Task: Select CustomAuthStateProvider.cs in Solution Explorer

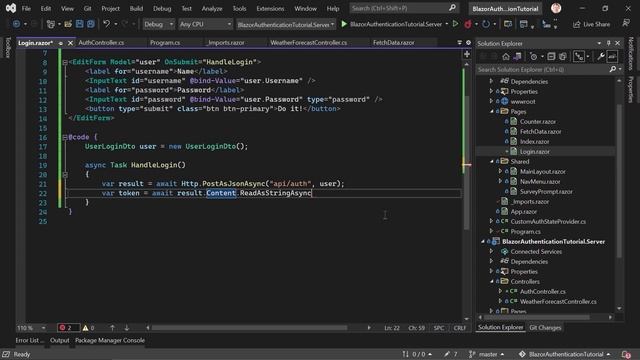Action: coord(548,222)
